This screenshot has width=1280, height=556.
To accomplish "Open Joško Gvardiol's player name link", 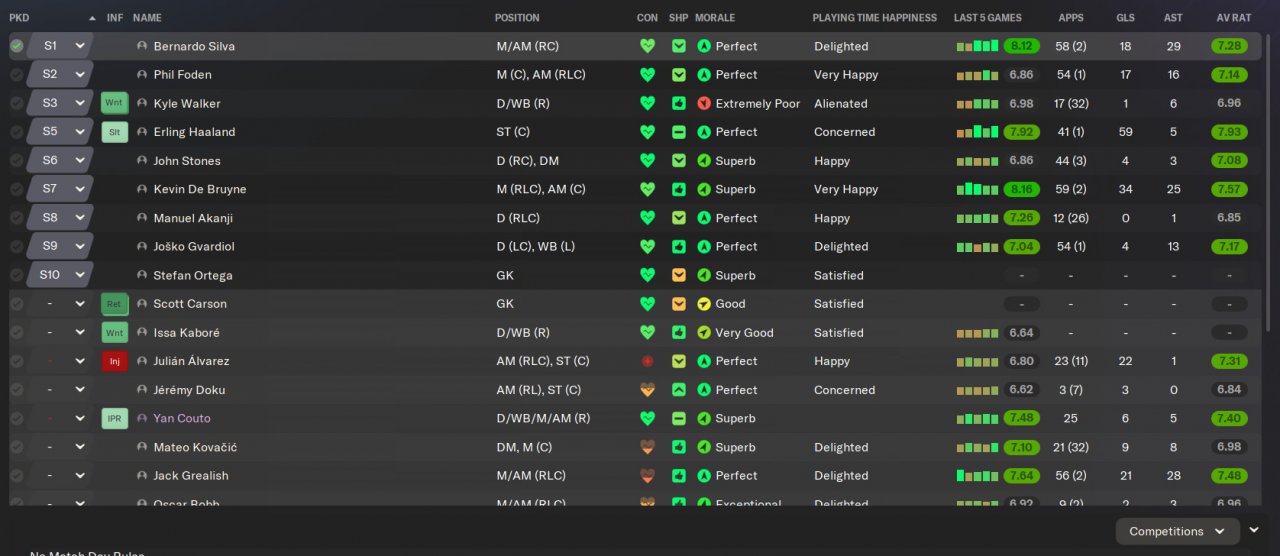I will 194,247.
